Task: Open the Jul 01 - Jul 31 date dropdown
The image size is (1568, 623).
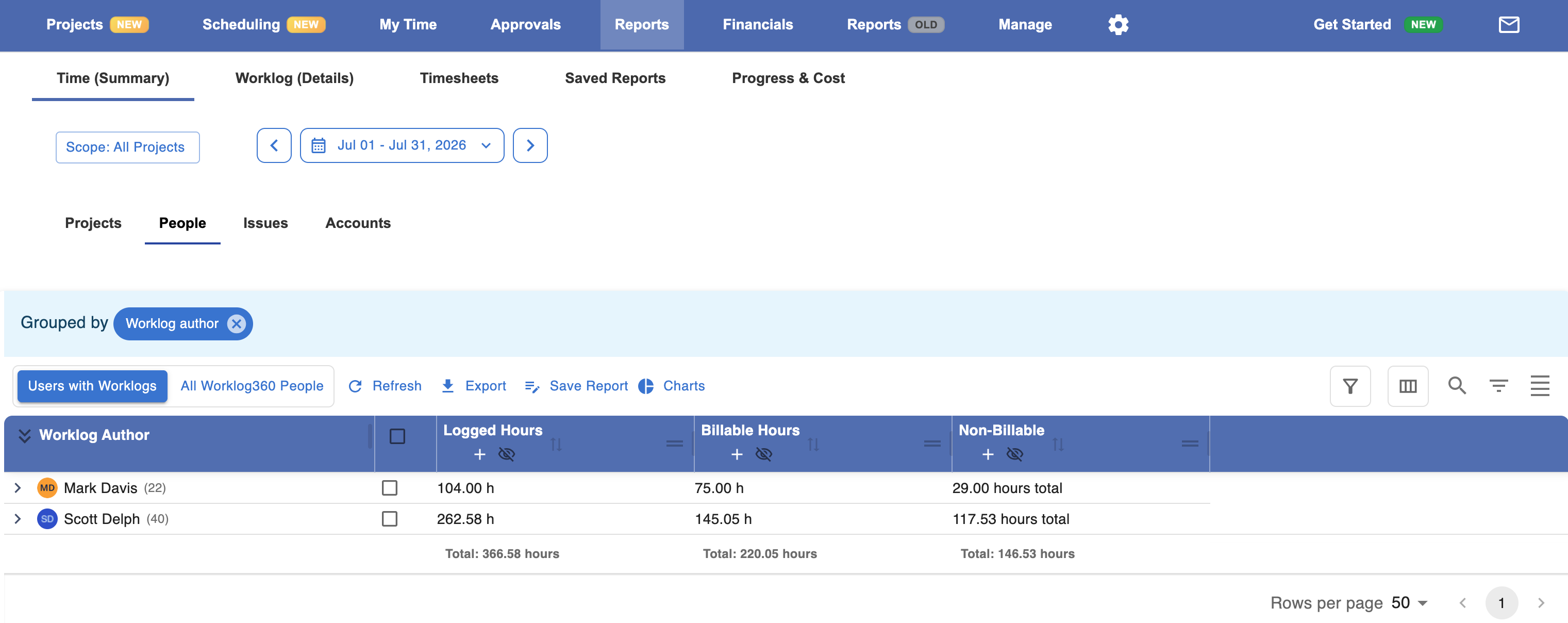Action: [x=402, y=145]
